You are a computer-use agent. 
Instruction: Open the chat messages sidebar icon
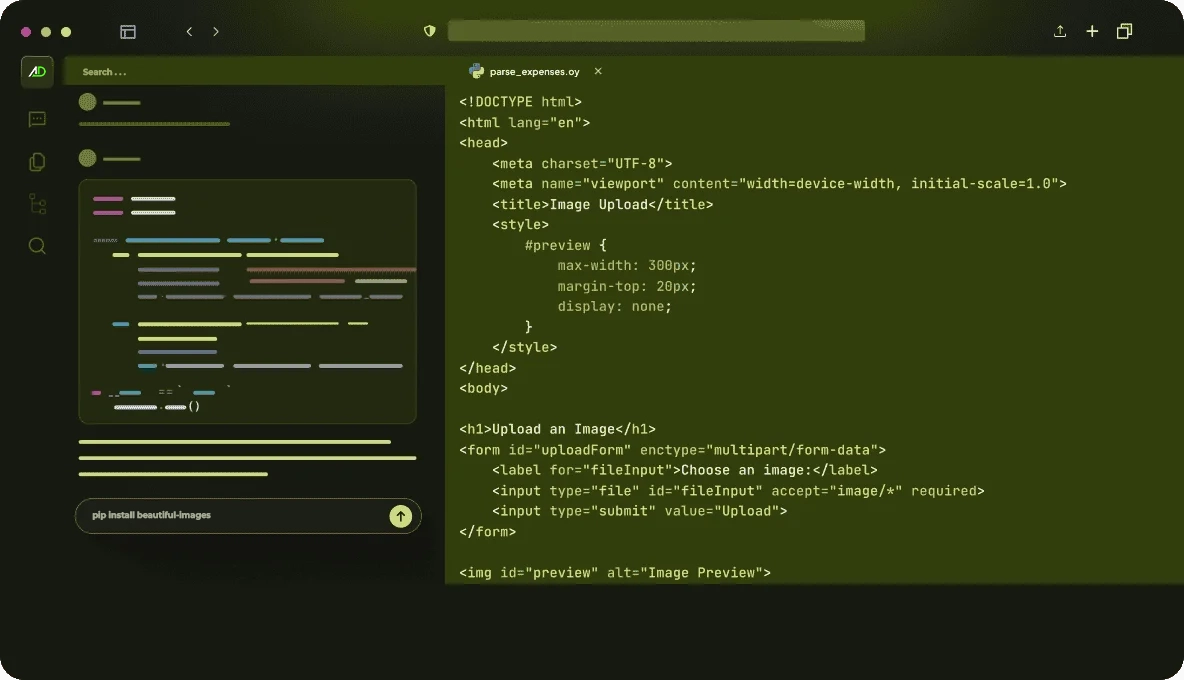pyautogui.click(x=37, y=119)
